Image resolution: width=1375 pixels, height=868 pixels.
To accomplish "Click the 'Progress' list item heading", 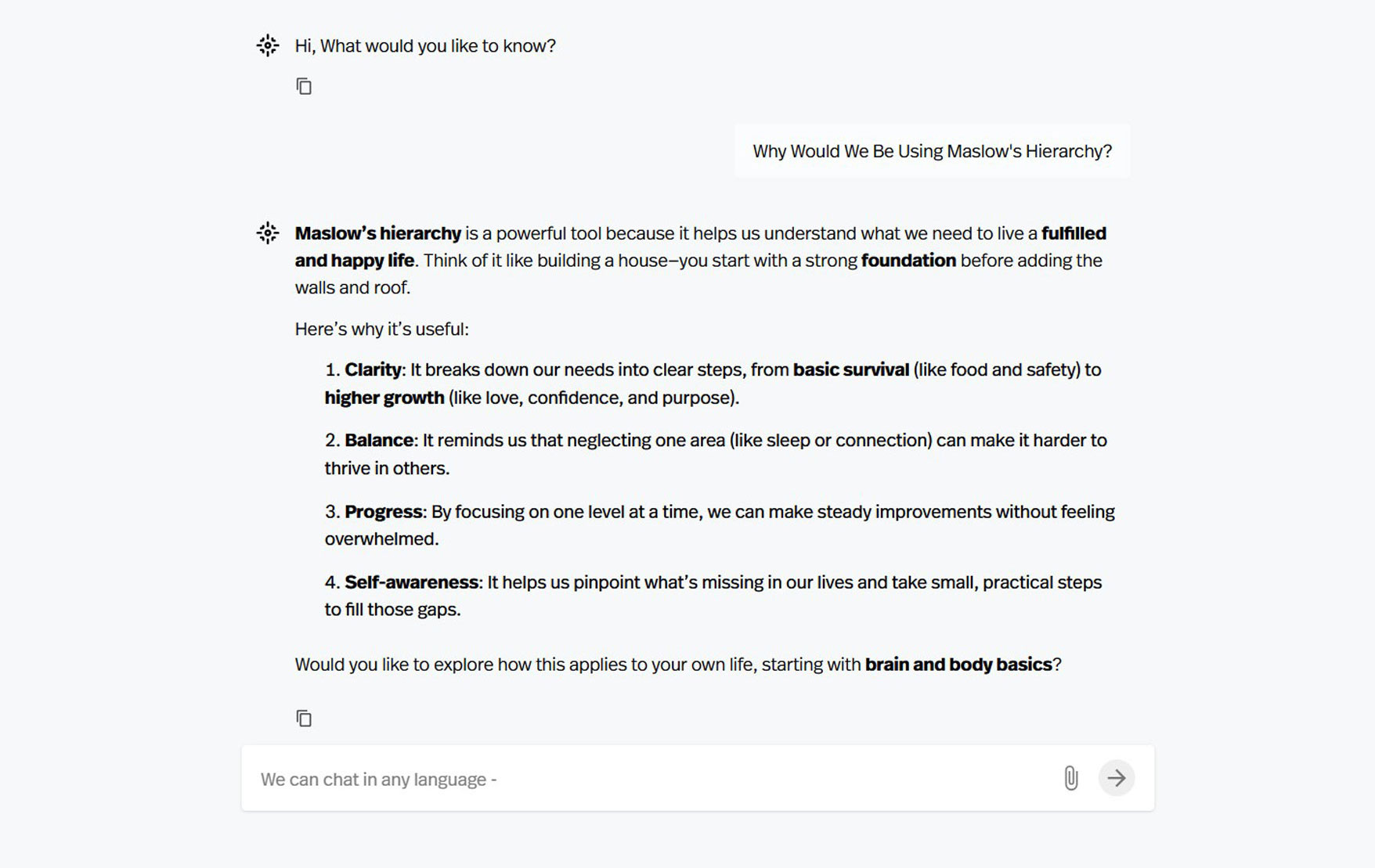I will coord(384,512).
